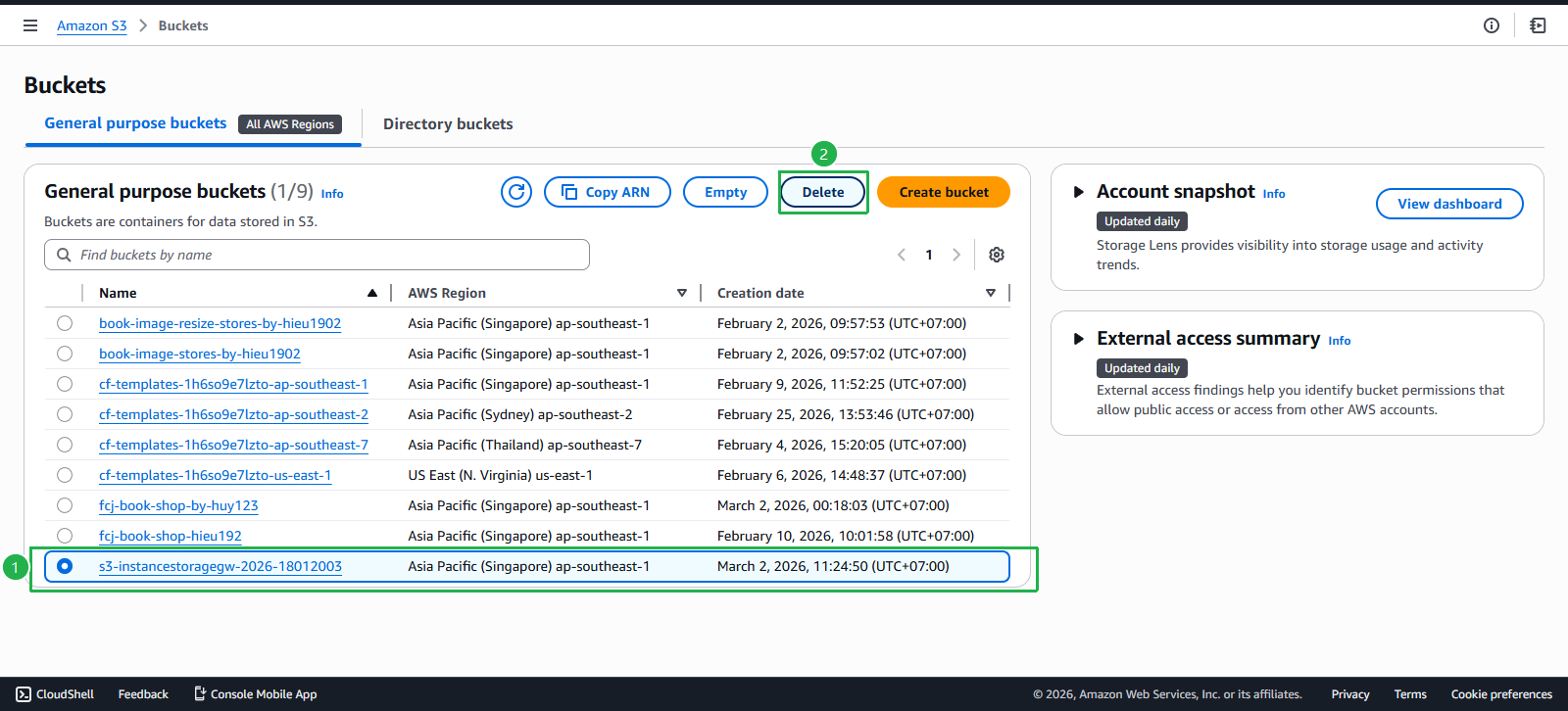Viewport: 1568px width, 711px height.
Task: Open bucket cf-templates-1h6so9e7lzto-us-east-1
Action: tap(216, 475)
